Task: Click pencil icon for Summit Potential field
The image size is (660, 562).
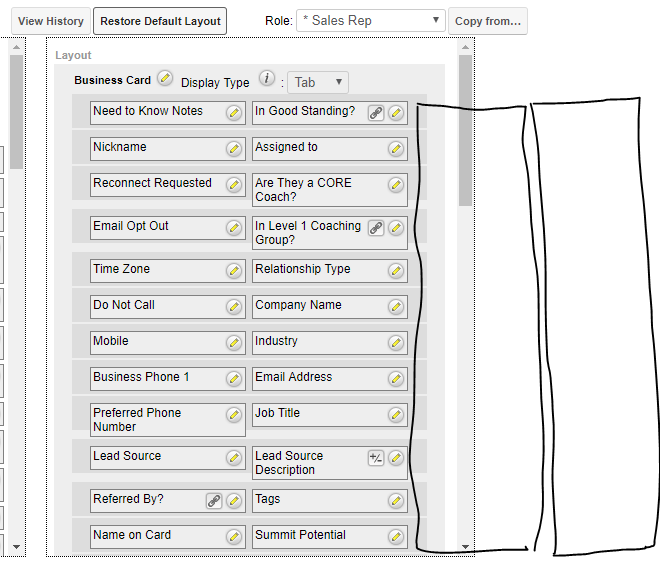Action: point(396,537)
